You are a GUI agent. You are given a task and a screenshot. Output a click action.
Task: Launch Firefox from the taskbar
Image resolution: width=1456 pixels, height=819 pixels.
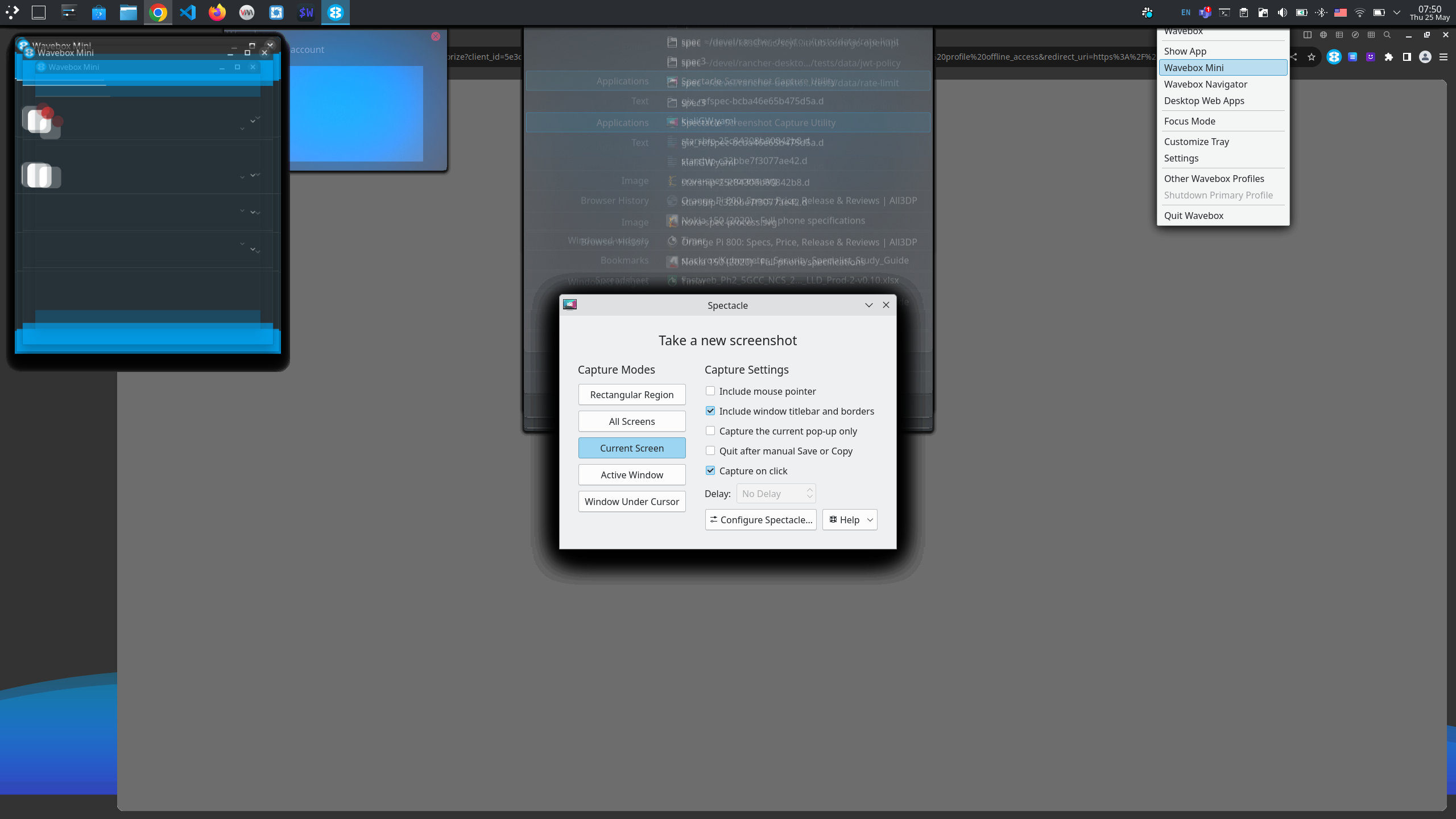coord(217,12)
